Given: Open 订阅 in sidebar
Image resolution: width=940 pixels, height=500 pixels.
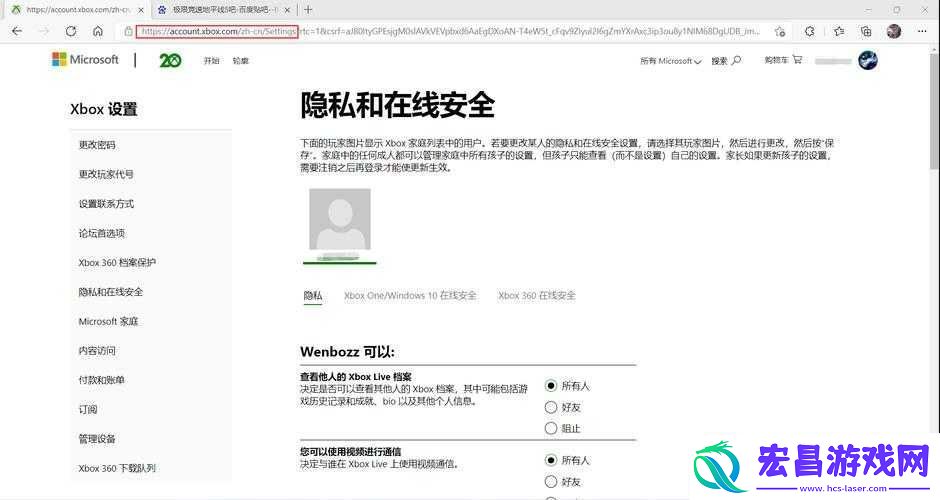Looking at the screenshot, I should tap(88, 409).
